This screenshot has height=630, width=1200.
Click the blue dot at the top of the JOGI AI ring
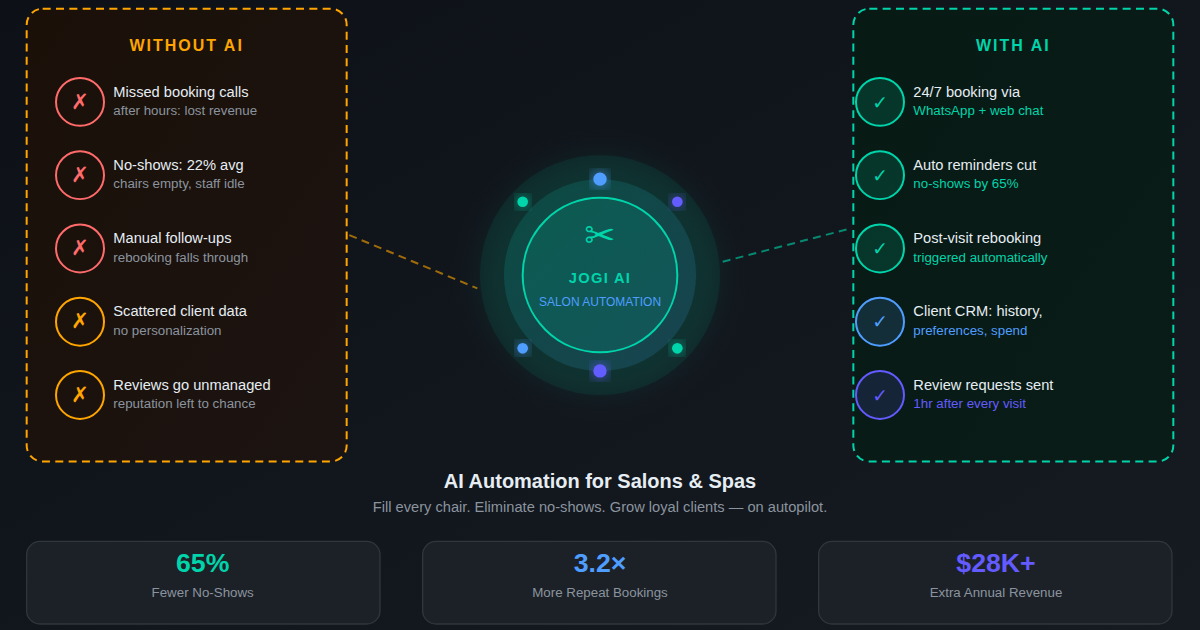[600, 179]
